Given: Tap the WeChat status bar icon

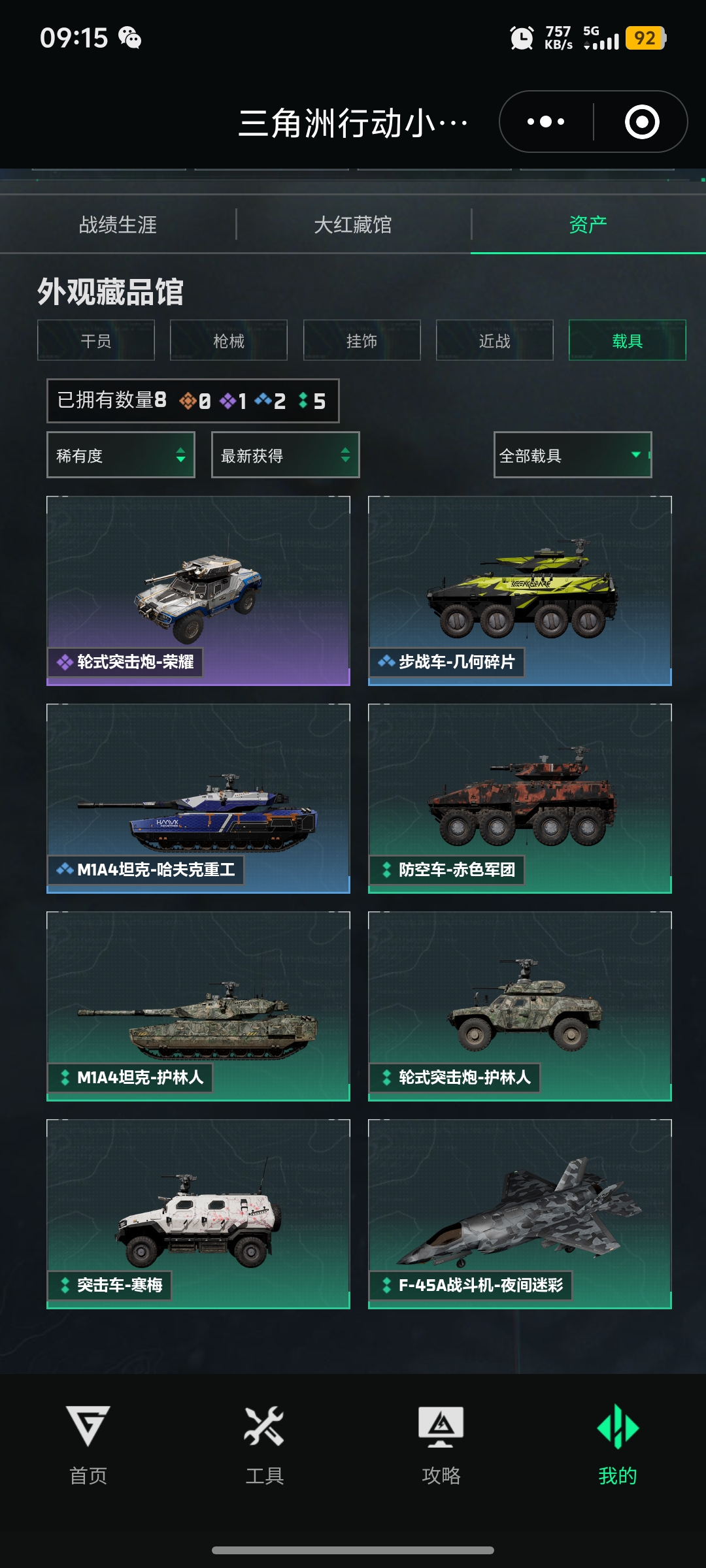Looking at the screenshot, I should 129,38.
